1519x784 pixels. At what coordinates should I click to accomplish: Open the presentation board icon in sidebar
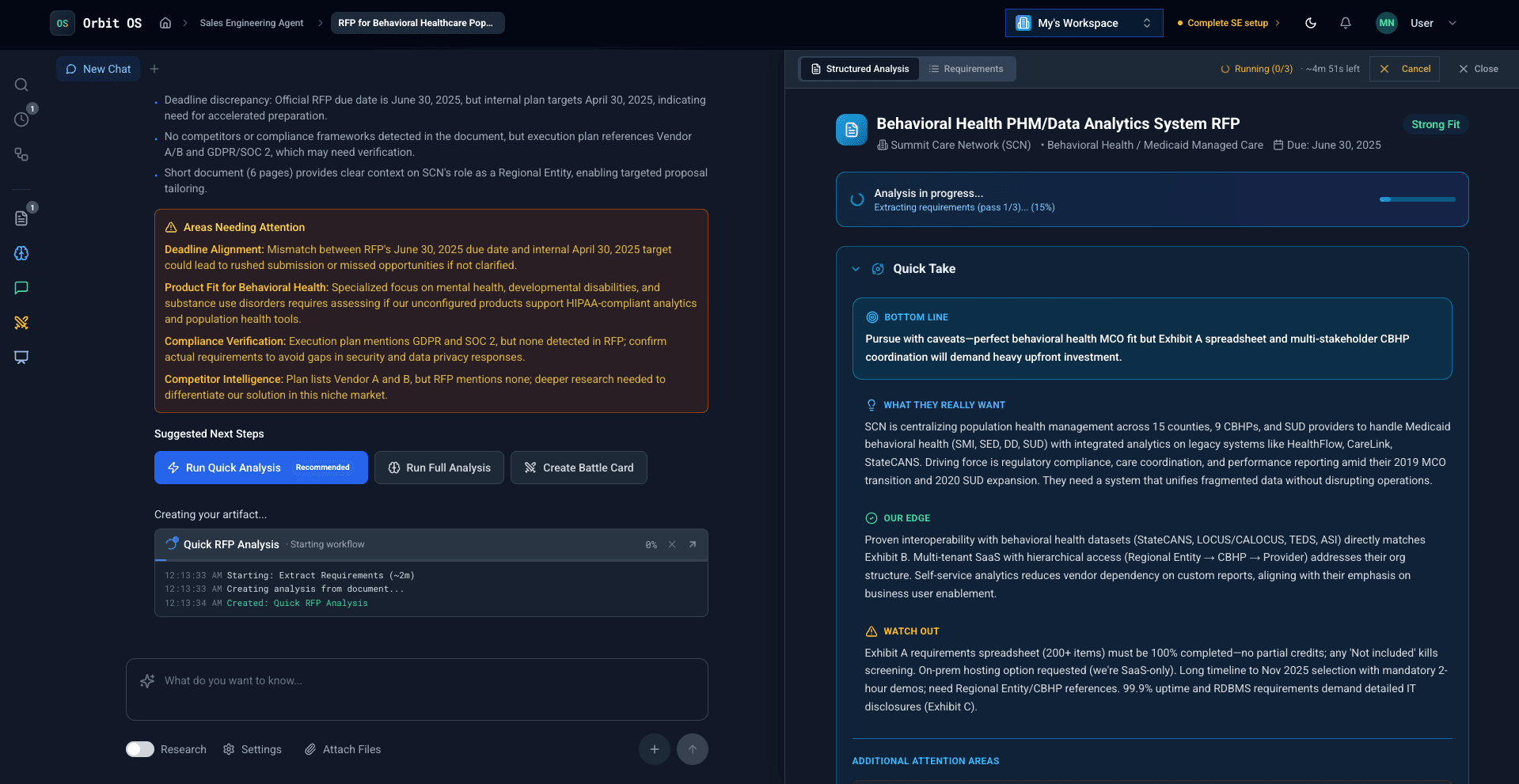point(21,358)
